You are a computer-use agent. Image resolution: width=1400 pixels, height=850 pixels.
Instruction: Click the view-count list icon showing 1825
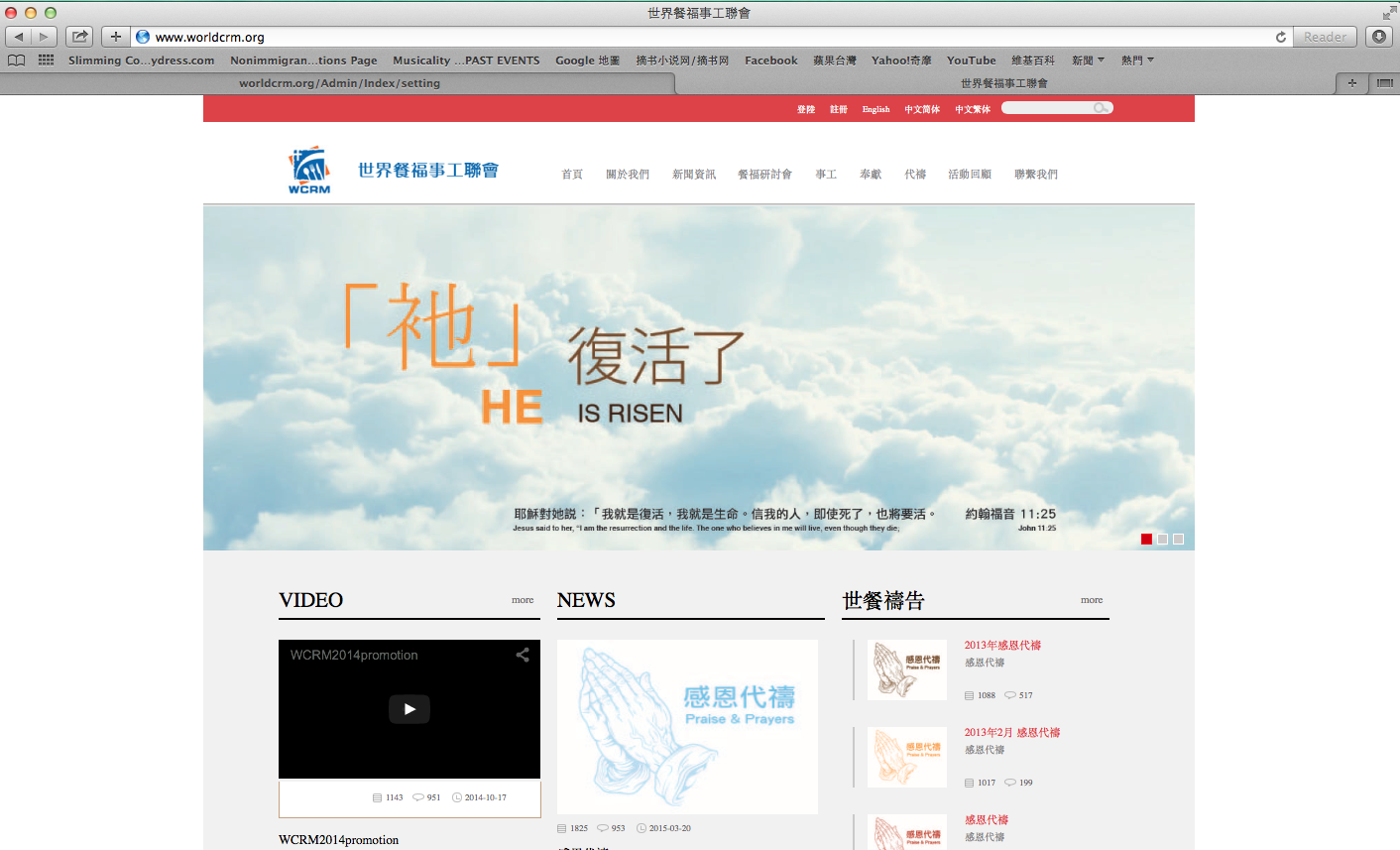click(x=562, y=827)
